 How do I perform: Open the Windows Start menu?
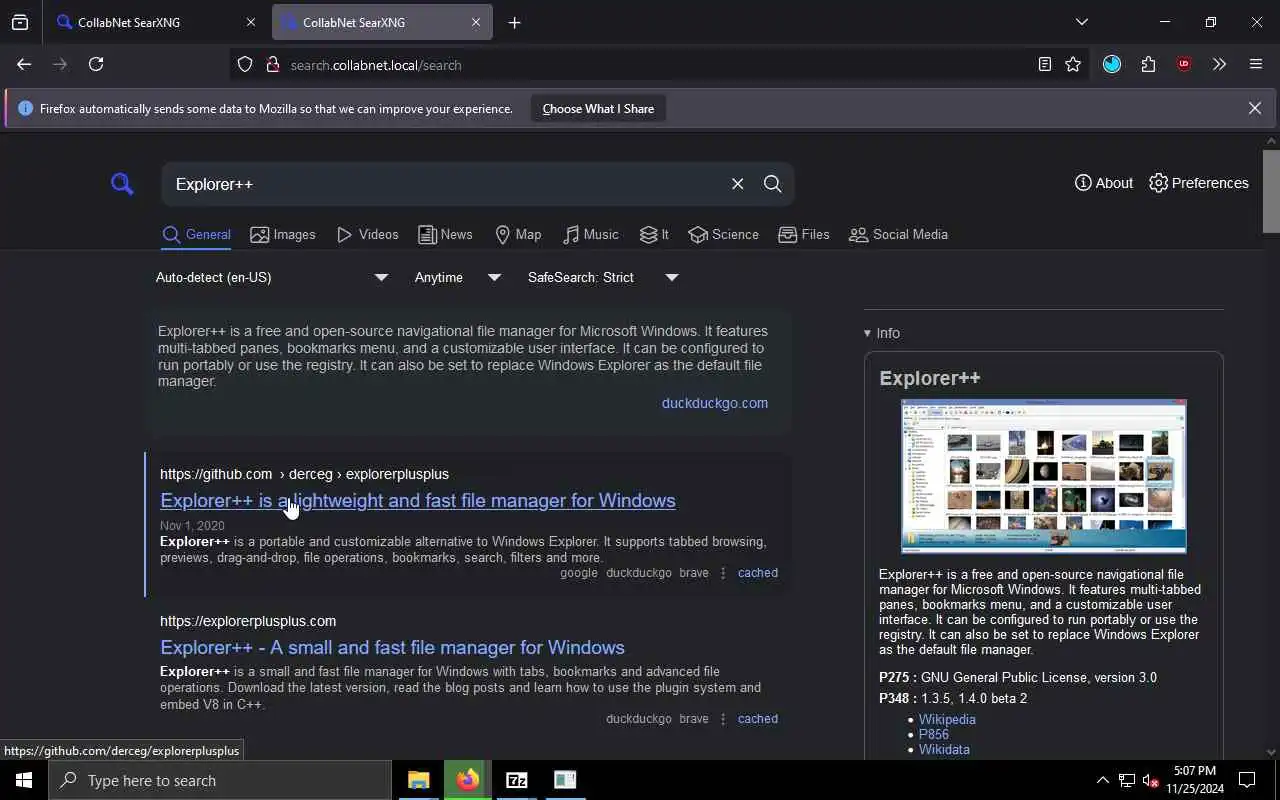(x=24, y=780)
